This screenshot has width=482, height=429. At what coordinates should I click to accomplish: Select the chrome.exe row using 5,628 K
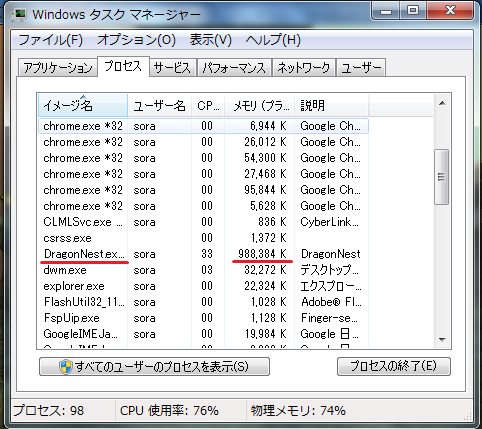[x=203, y=206]
